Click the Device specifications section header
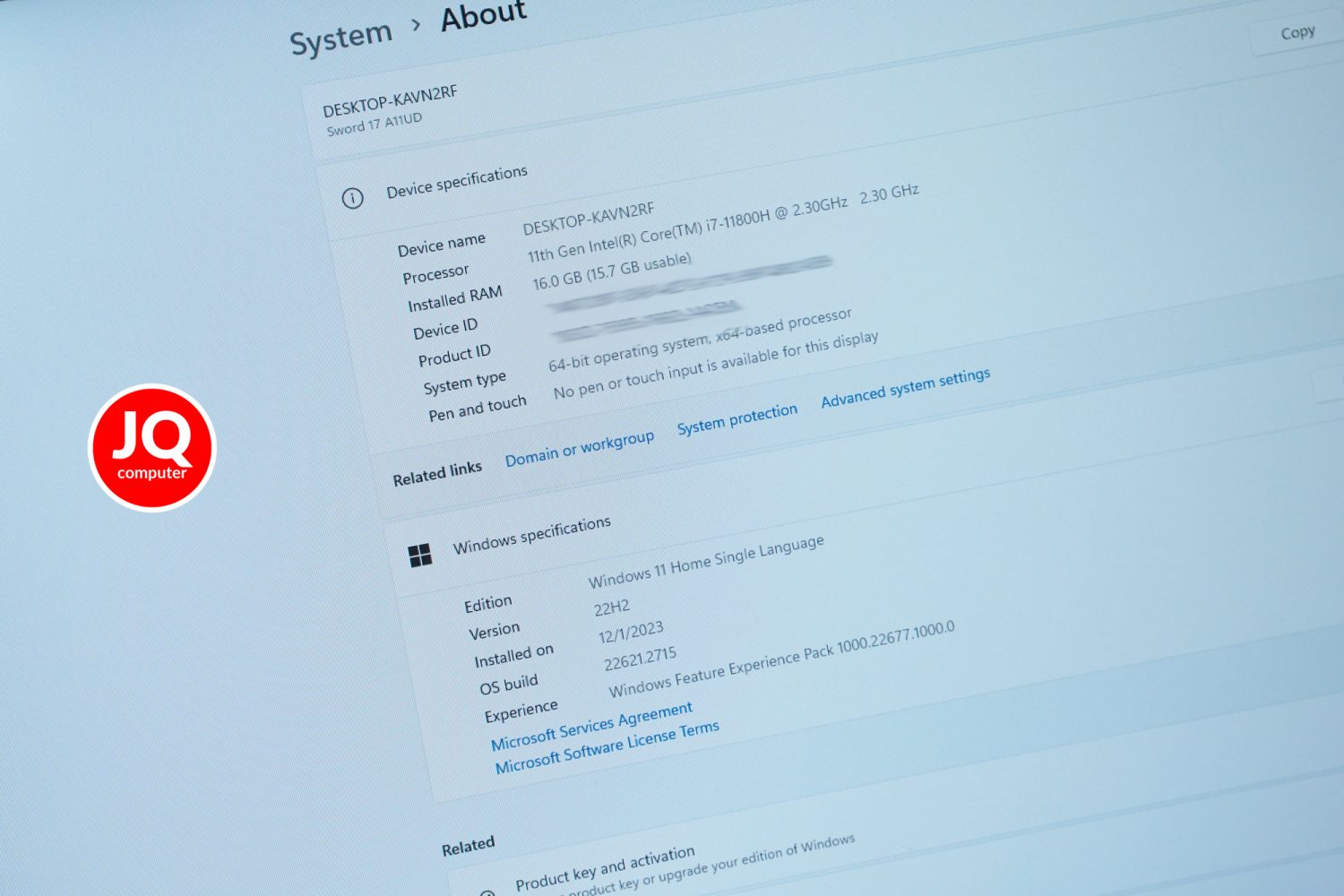This screenshot has width=1344, height=896. pyautogui.click(x=457, y=181)
